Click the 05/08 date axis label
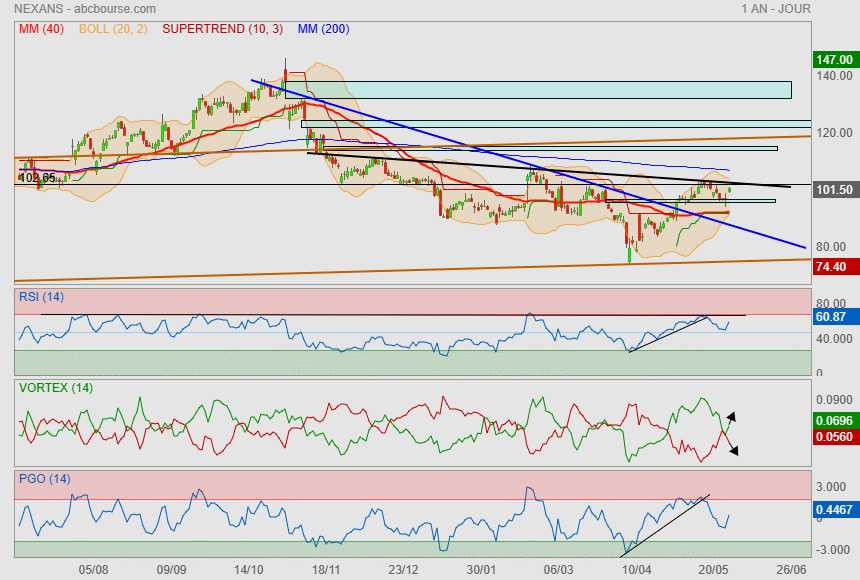This screenshot has height=580, width=860. coord(93,570)
